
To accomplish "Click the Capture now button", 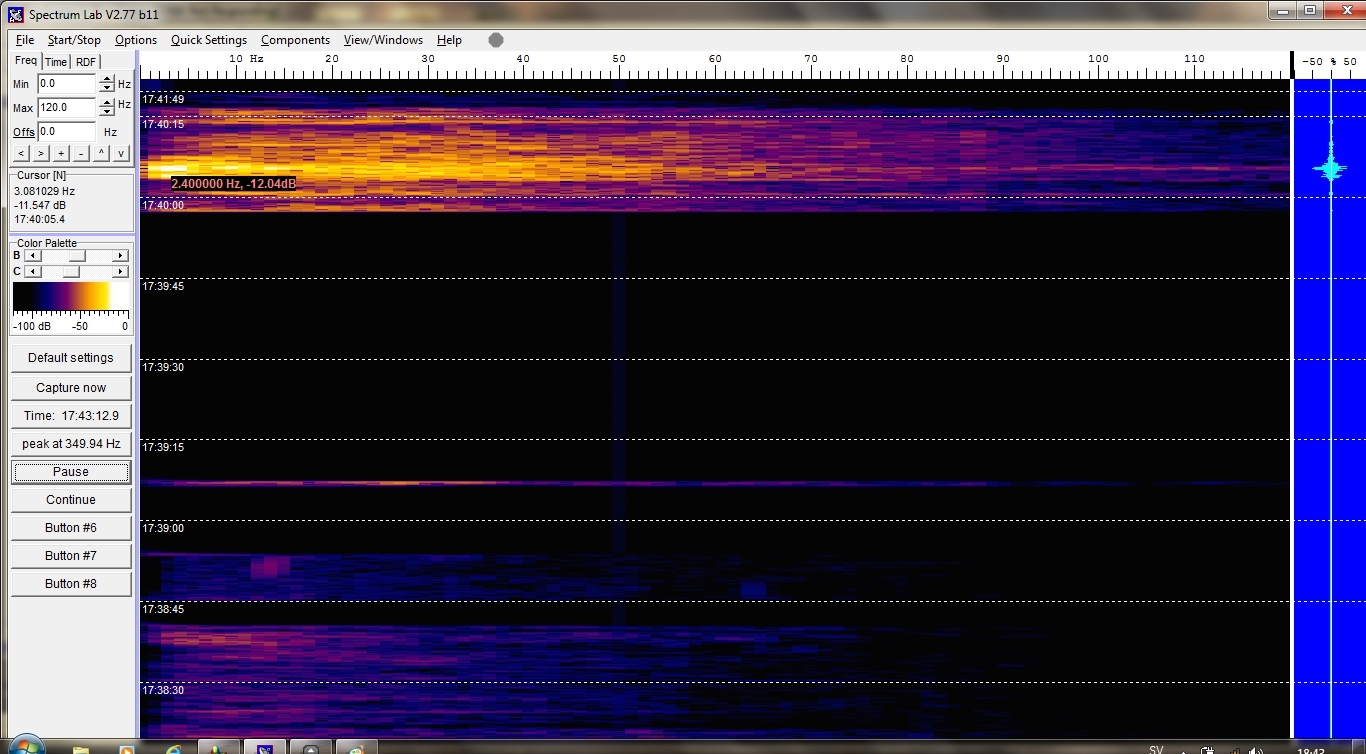I will click(x=71, y=388).
